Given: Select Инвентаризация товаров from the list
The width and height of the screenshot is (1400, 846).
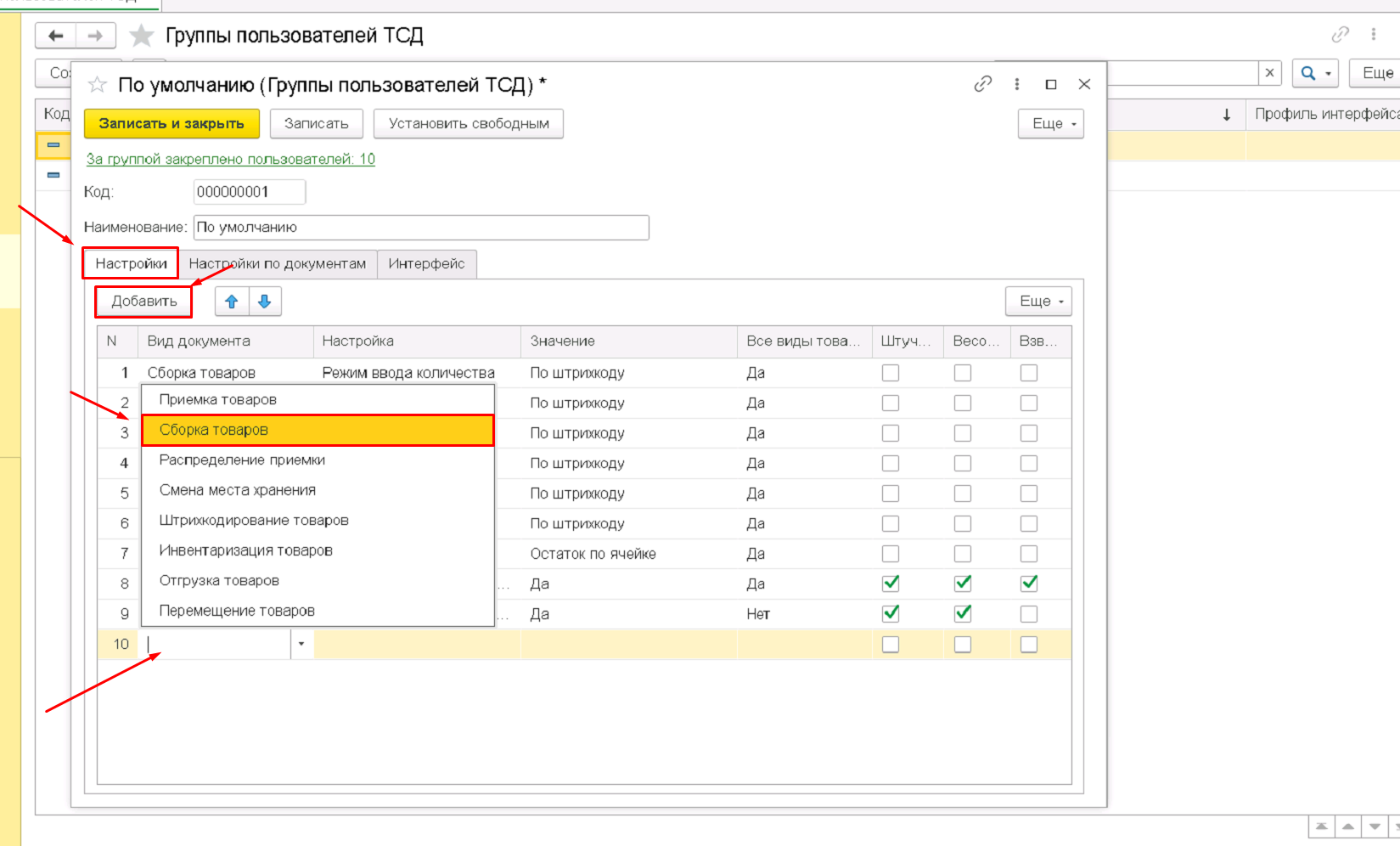Looking at the screenshot, I should coord(245,550).
